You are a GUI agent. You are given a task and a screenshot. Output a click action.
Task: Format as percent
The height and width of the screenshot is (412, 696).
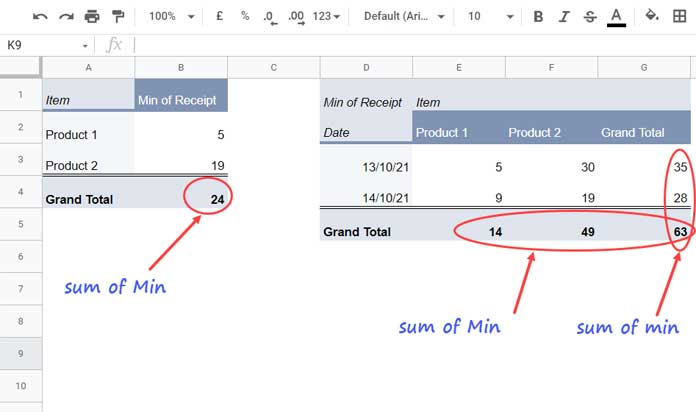point(245,16)
